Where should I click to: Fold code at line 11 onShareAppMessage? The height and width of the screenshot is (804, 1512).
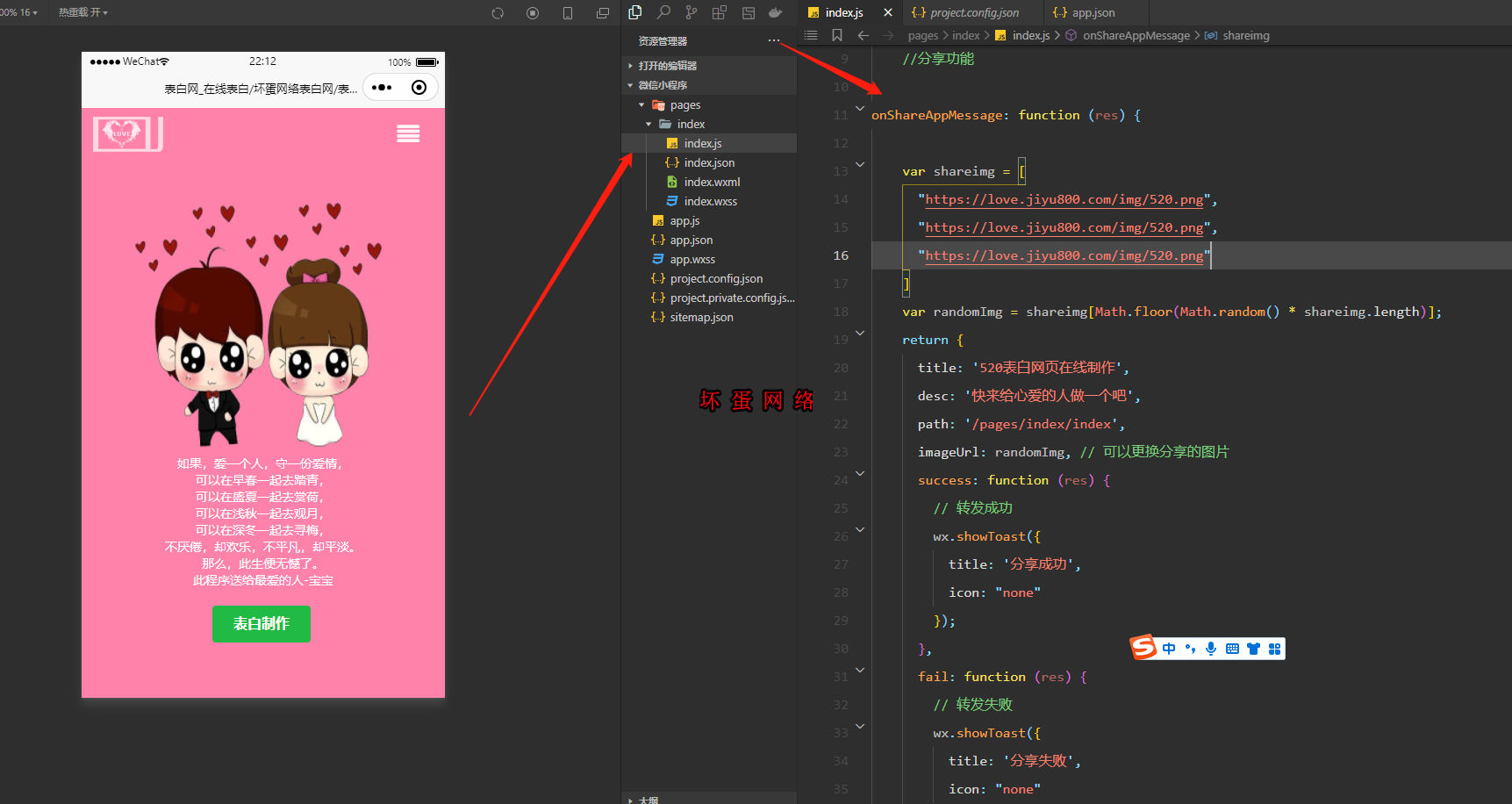860,108
